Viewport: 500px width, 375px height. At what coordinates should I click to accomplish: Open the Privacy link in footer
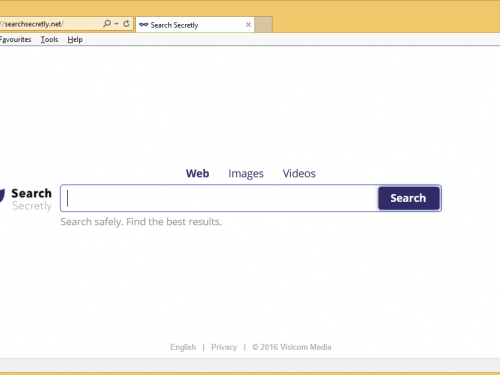(x=224, y=347)
